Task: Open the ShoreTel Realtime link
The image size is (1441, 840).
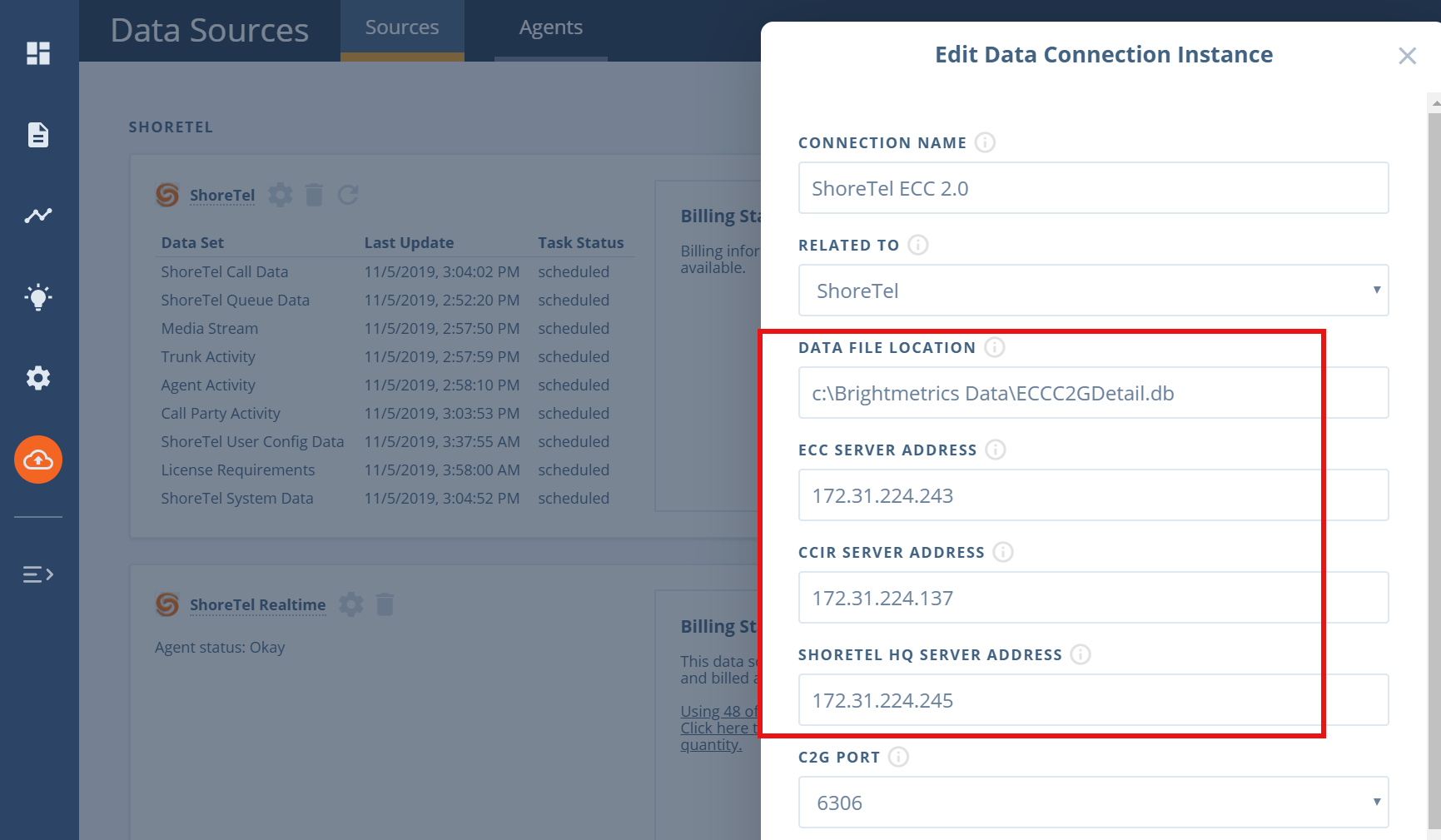Action: [257, 604]
